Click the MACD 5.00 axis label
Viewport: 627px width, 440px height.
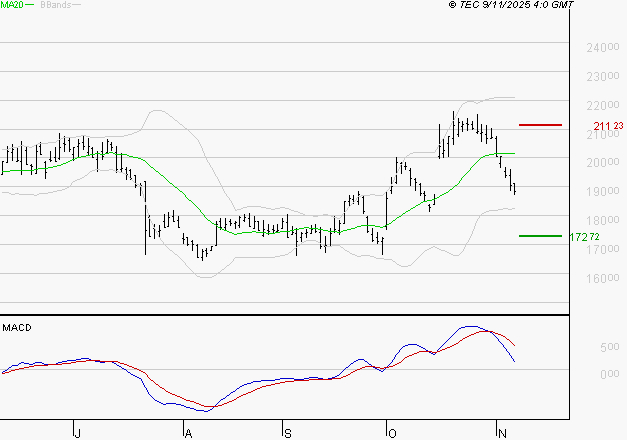coord(610,347)
